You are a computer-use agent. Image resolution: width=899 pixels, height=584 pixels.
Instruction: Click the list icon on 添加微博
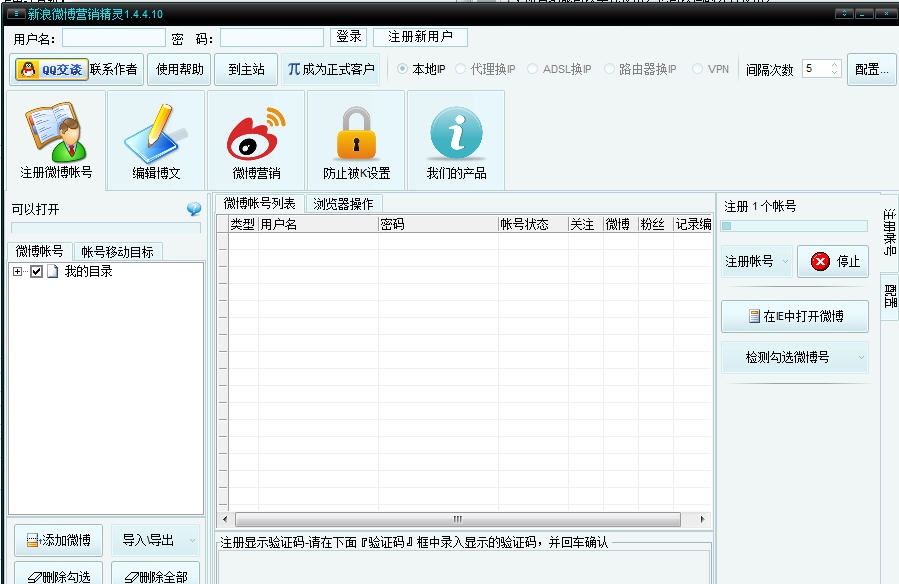33,540
